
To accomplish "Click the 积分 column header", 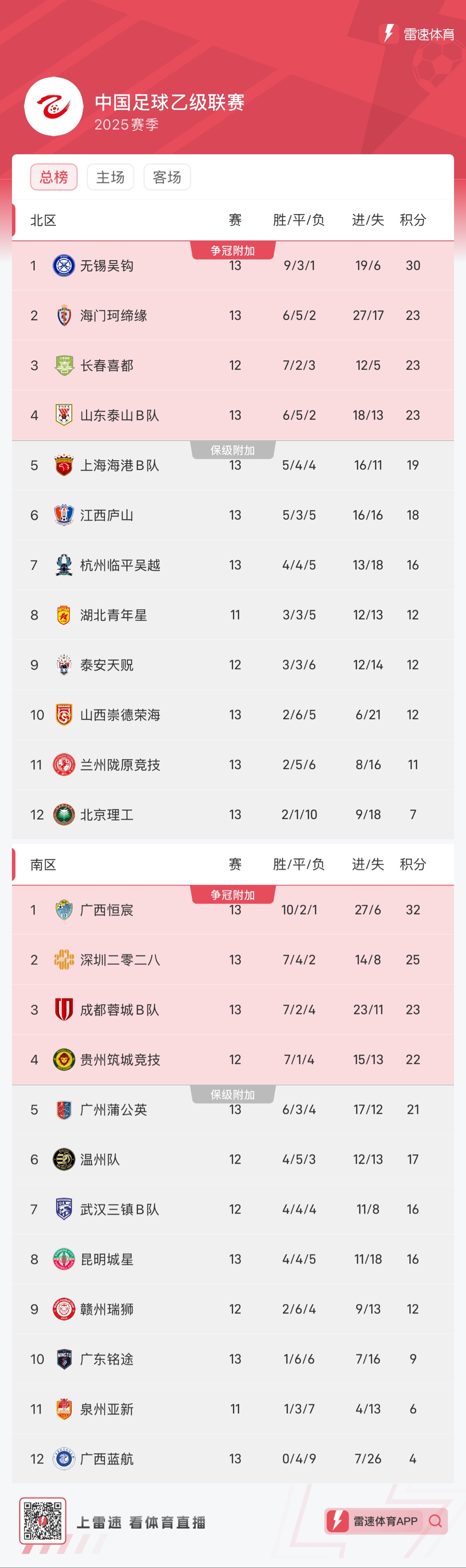I will 413,220.
